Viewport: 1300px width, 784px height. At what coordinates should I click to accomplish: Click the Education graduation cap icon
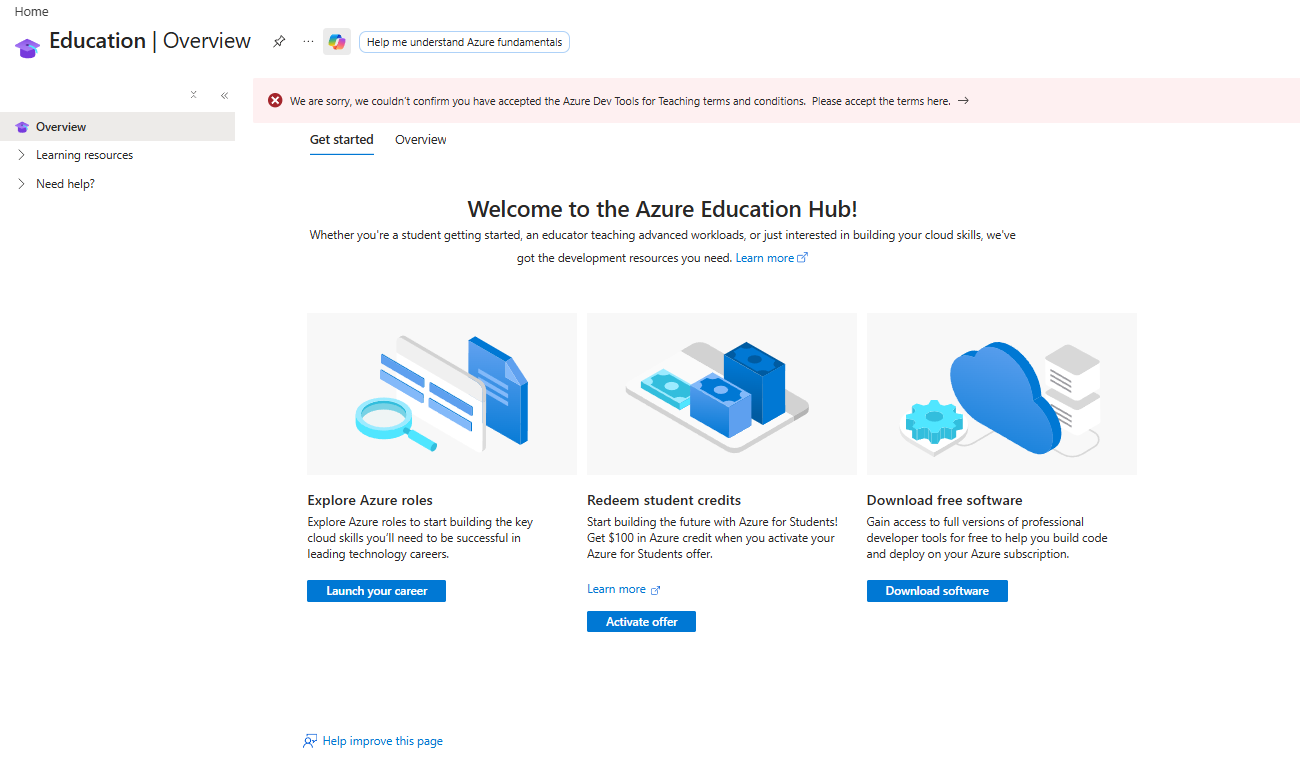27,45
